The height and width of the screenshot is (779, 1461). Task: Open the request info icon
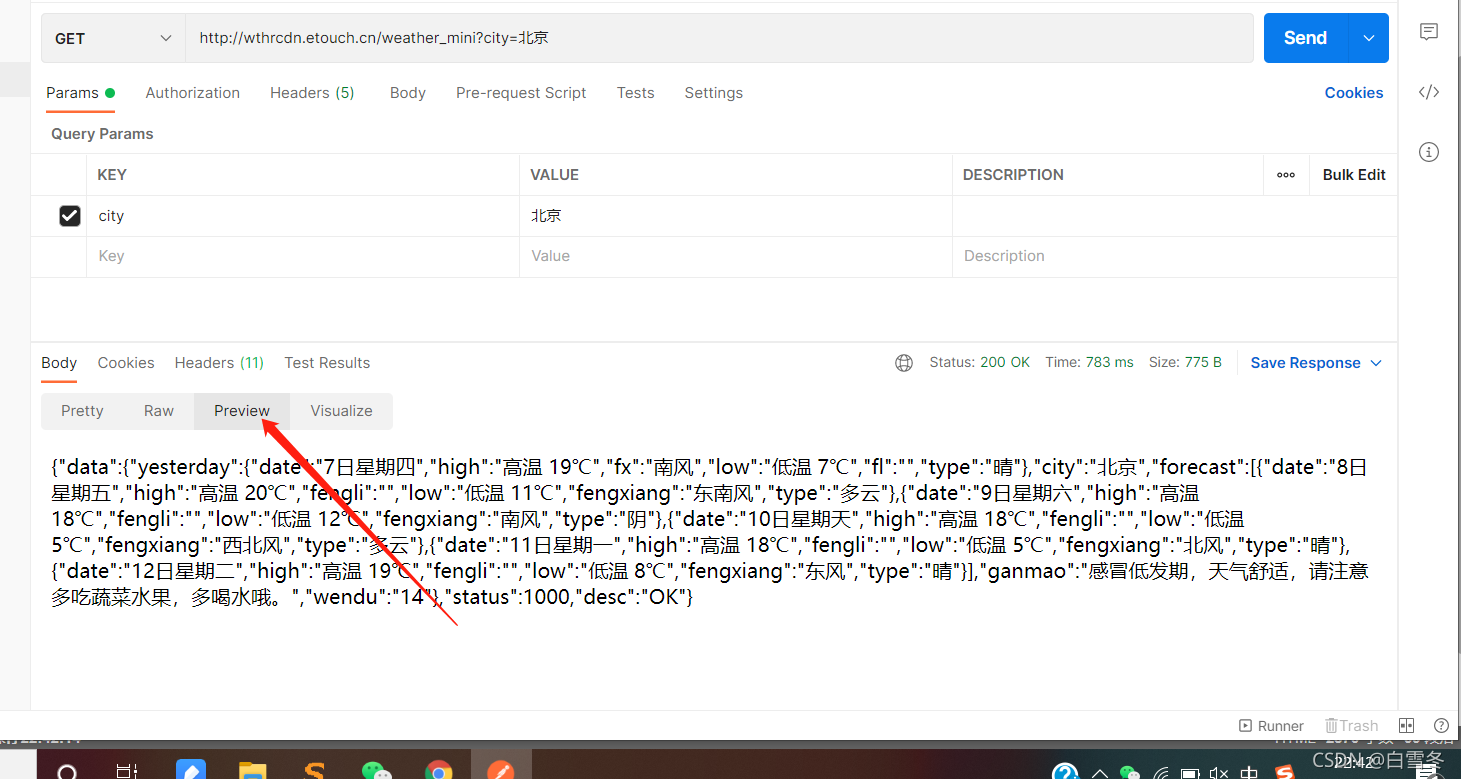[x=1429, y=152]
